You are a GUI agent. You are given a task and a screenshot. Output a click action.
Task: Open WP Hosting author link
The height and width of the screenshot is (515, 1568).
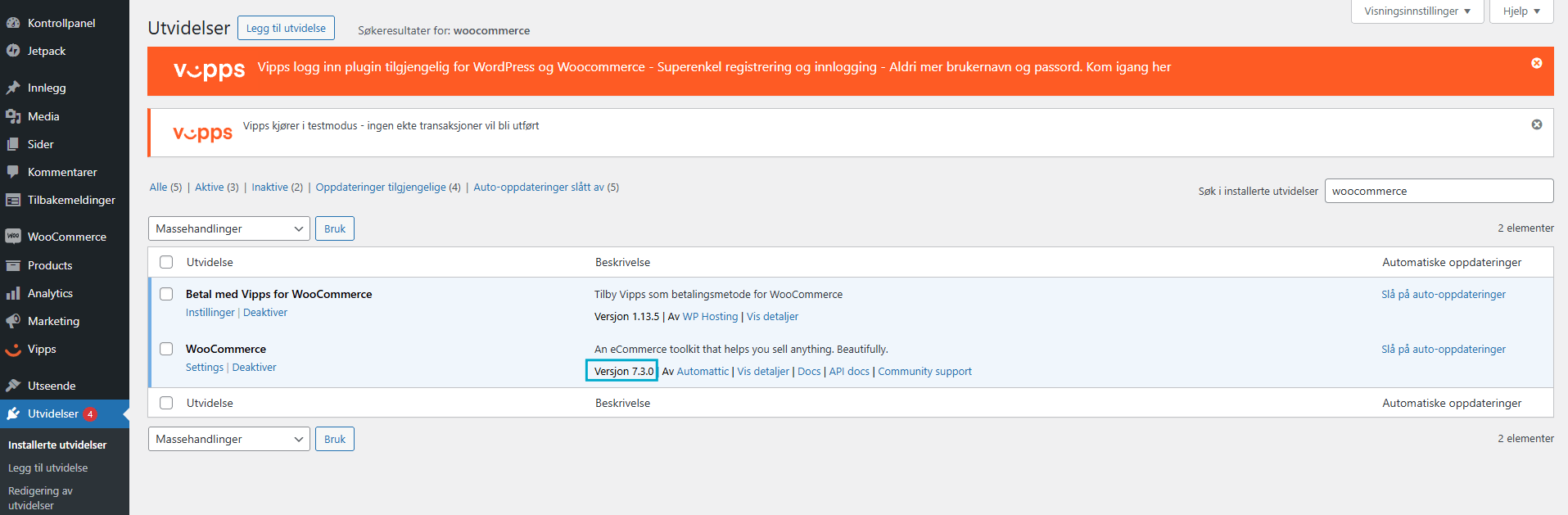point(711,317)
